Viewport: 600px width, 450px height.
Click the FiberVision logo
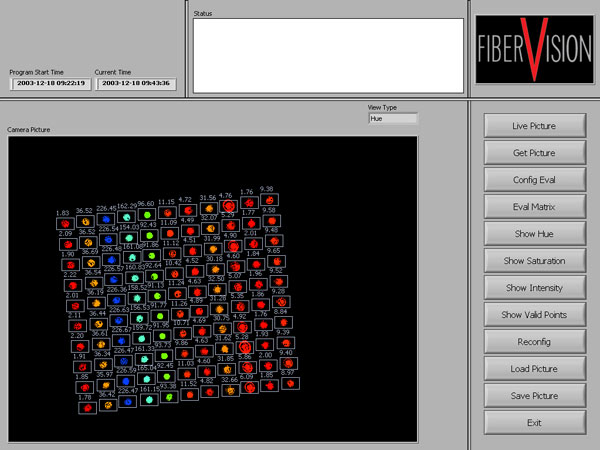532,48
